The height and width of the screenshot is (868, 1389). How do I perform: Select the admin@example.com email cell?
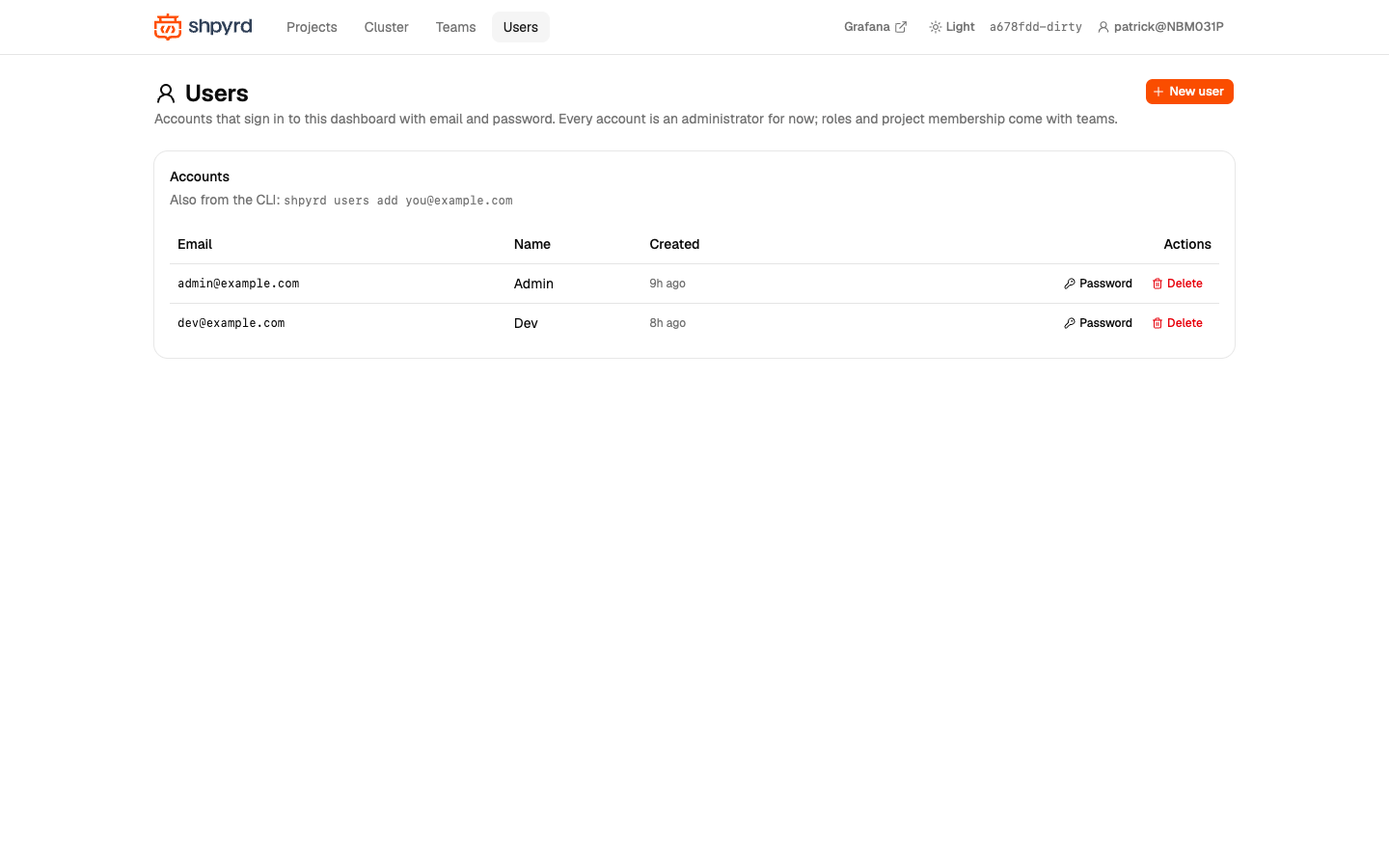tap(238, 284)
